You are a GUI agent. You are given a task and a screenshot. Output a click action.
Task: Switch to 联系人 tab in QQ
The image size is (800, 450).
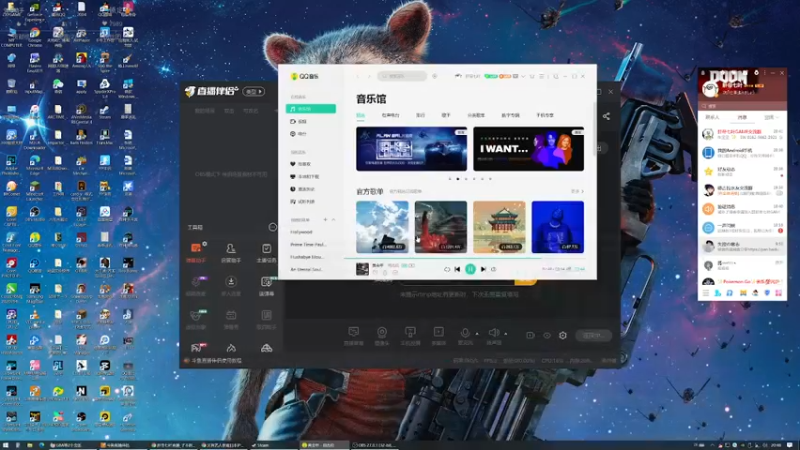coord(712,117)
